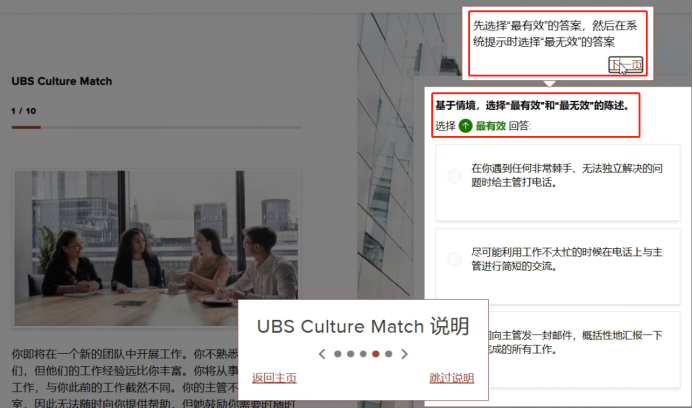This screenshot has width=693, height=408.
Task: Select the first tutorial page dot
Action: tap(338, 354)
